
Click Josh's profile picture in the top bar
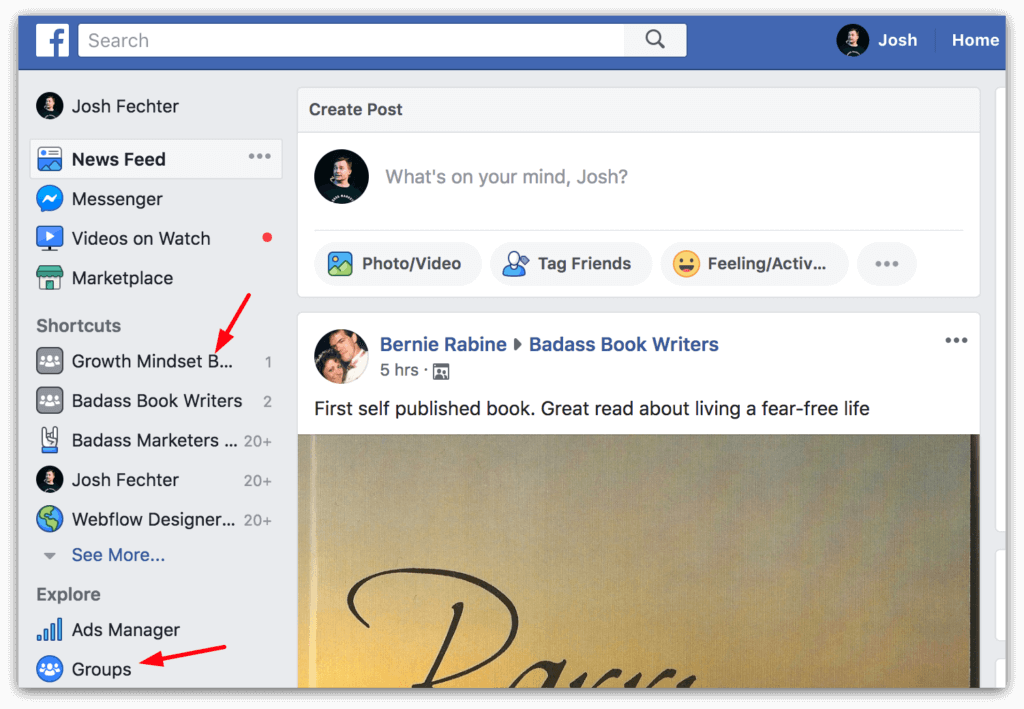tap(852, 40)
